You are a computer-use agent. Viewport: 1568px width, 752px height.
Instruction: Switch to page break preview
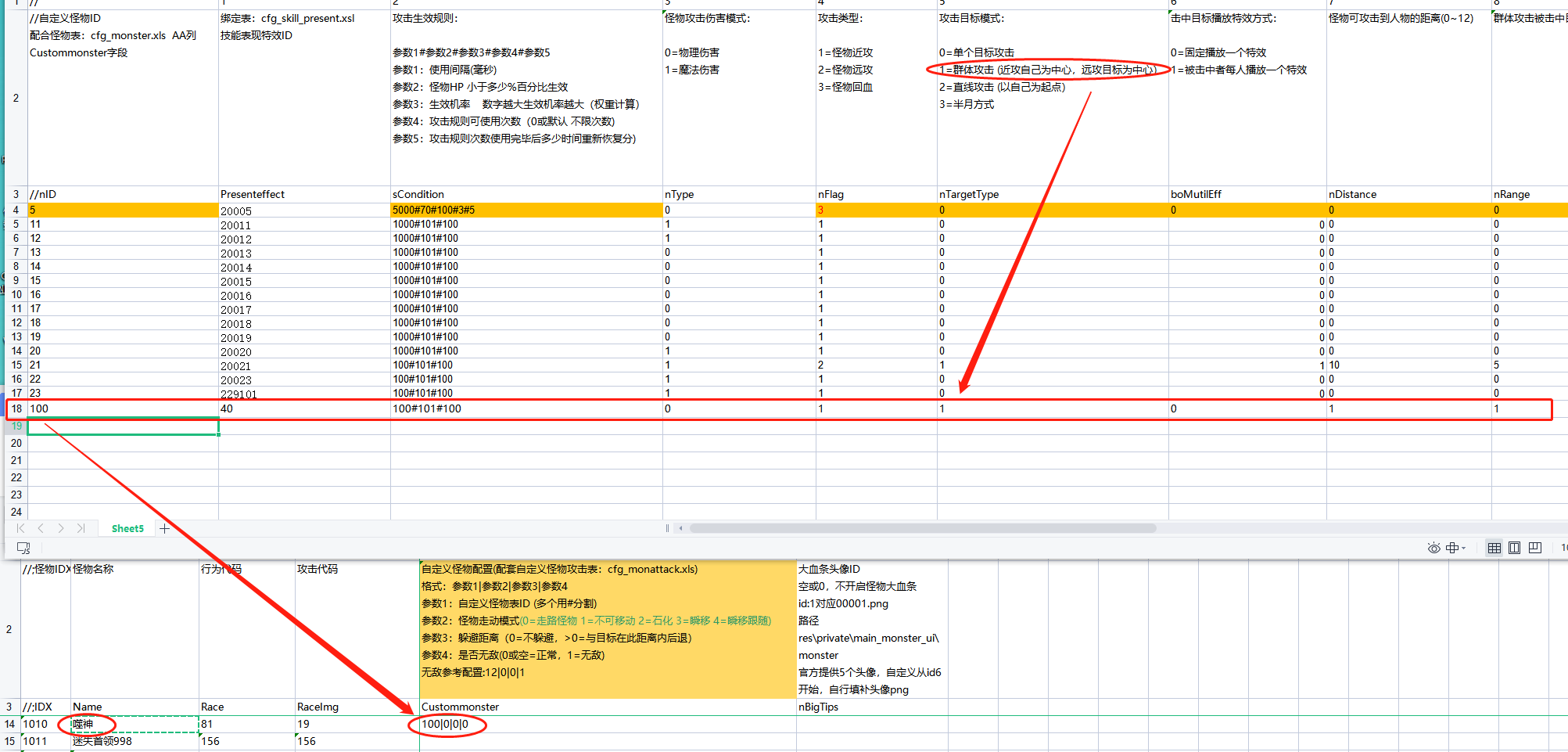pos(1535,548)
